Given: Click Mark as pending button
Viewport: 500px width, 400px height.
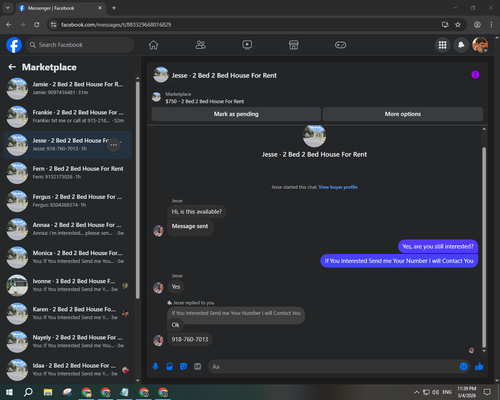Looking at the screenshot, I should coord(236,114).
